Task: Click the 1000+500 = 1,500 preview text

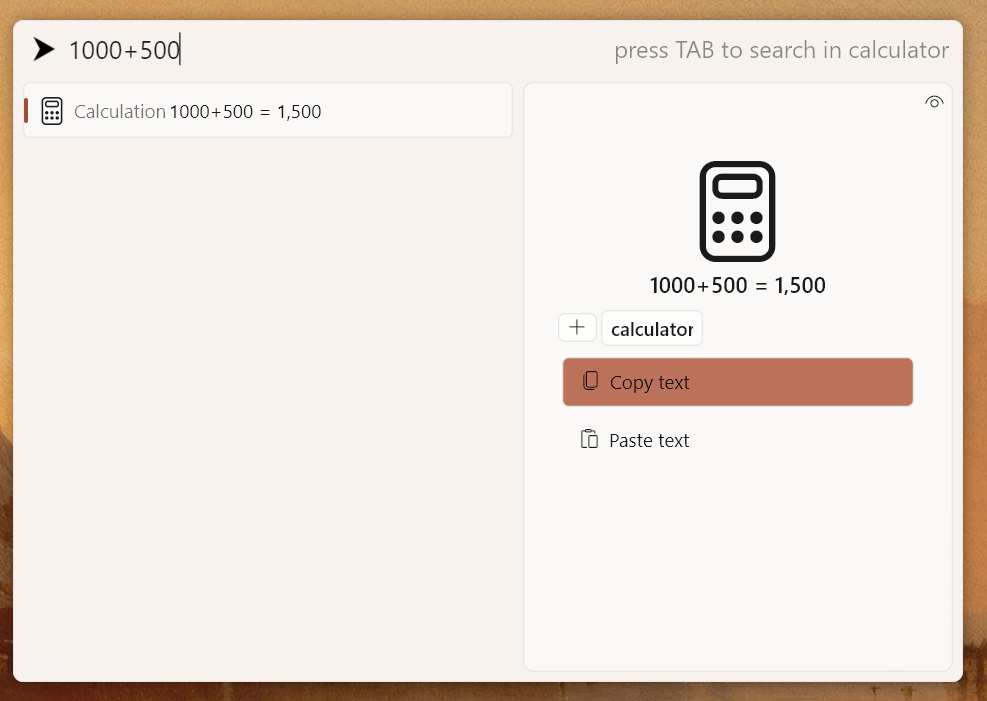Action: (737, 286)
